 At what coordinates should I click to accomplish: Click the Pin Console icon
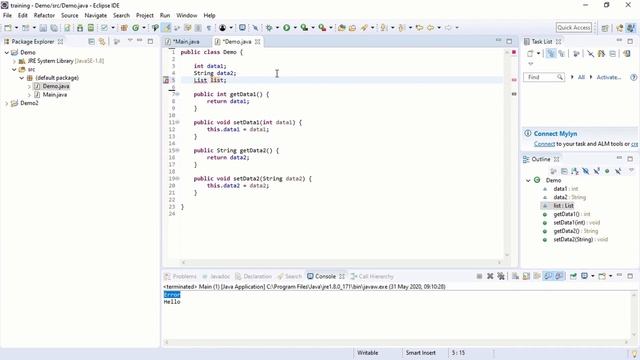573,276
